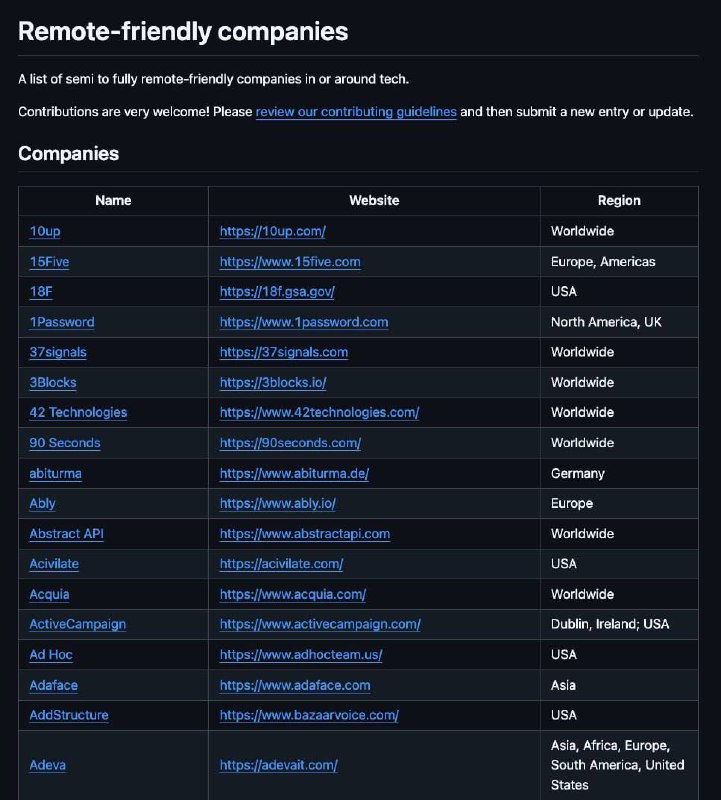Visit the https://www.adaface.com link
Viewport: 721px width, 800px height.
(x=295, y=685)
